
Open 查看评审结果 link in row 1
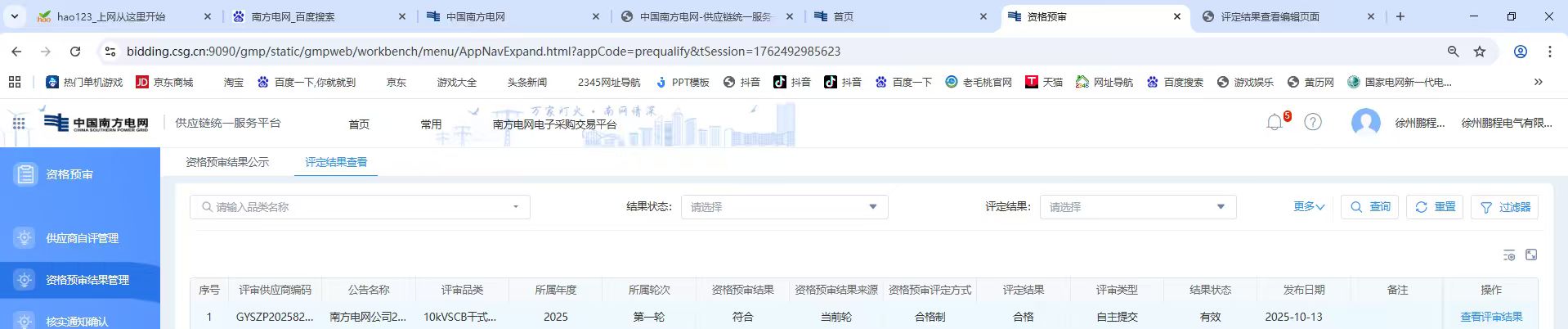click(x=1490, y=317)
